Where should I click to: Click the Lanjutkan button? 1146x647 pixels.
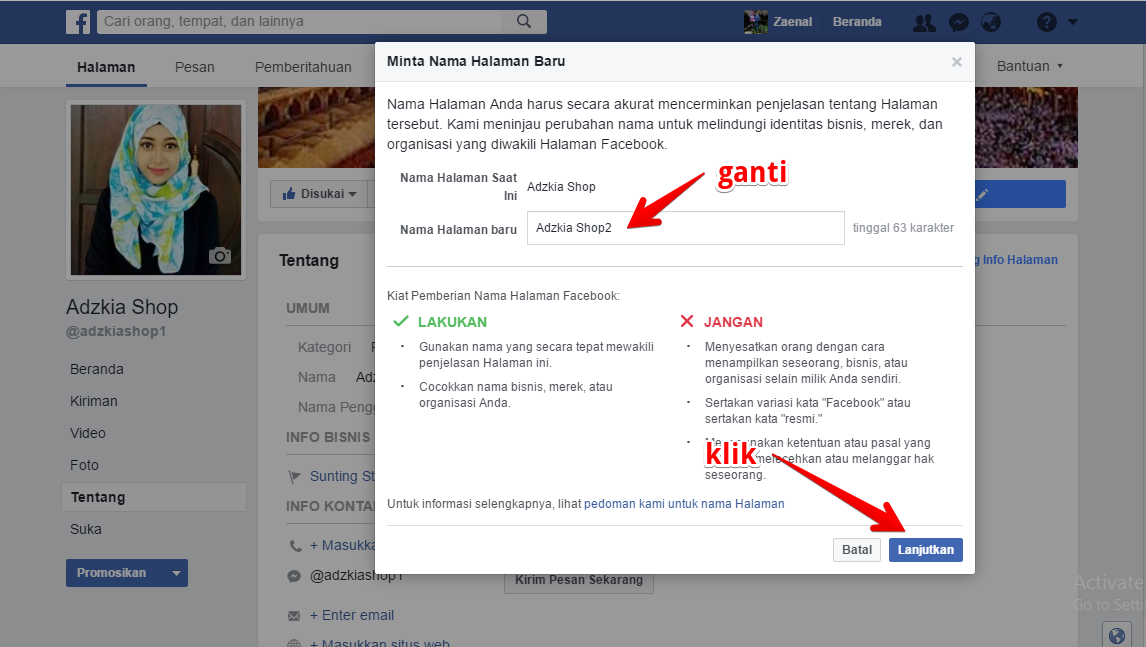pyautogui.click(x=925, y=550)
